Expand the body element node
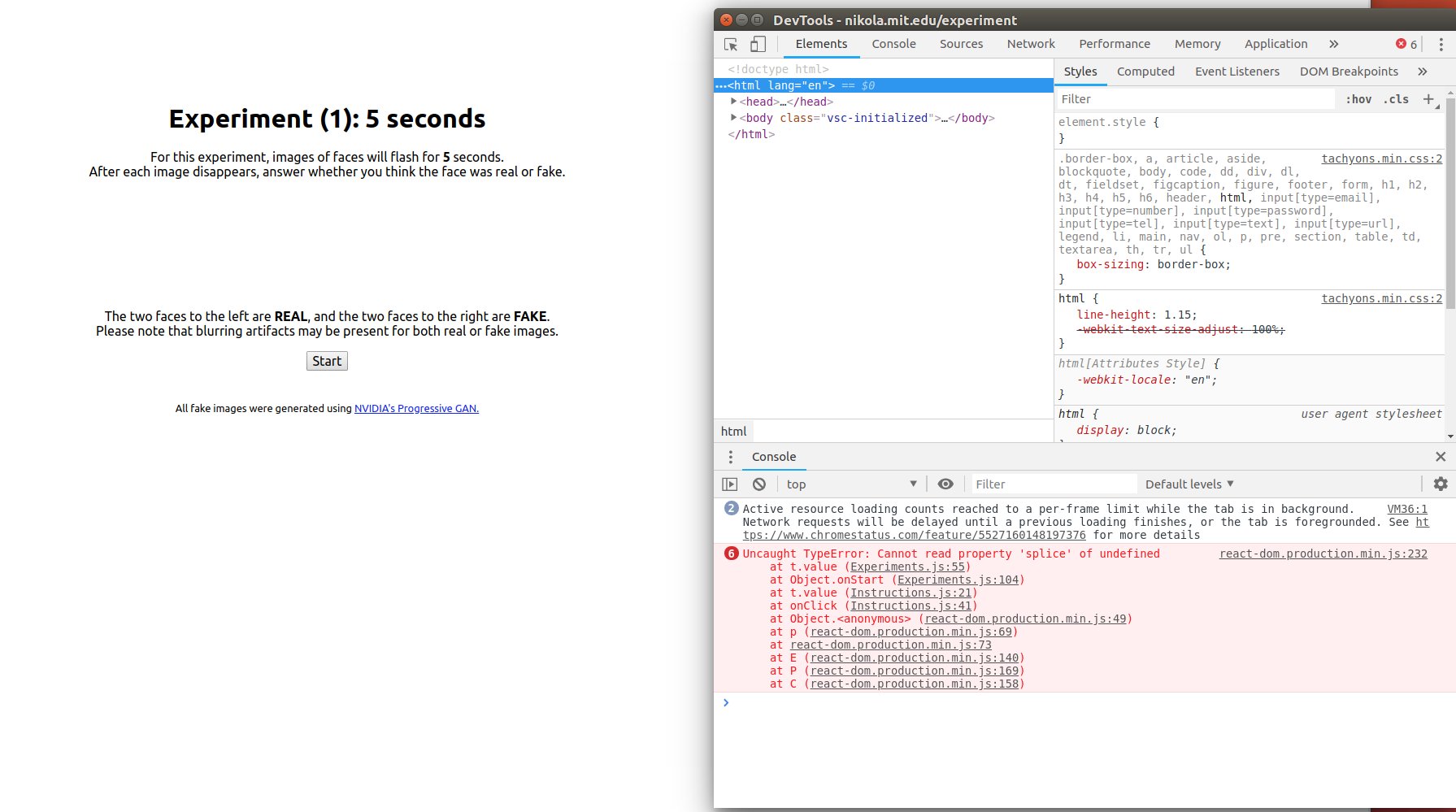 click(x=733, y=118)
